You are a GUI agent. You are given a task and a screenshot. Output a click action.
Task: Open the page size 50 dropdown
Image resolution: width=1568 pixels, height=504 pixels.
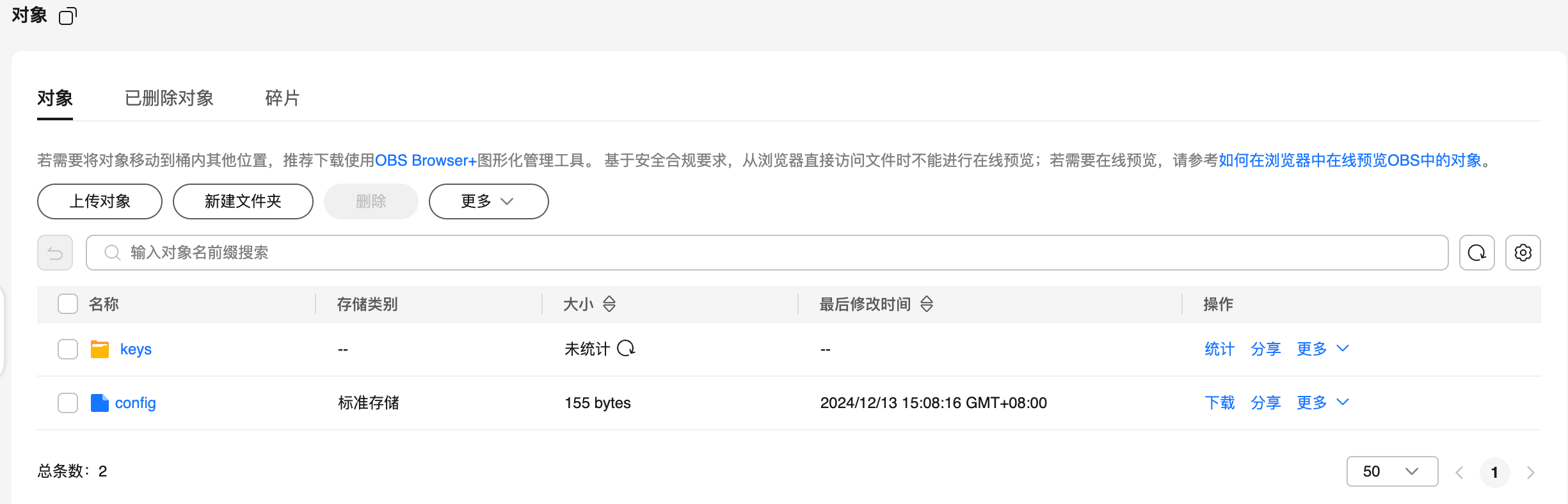click(1391, 471)
